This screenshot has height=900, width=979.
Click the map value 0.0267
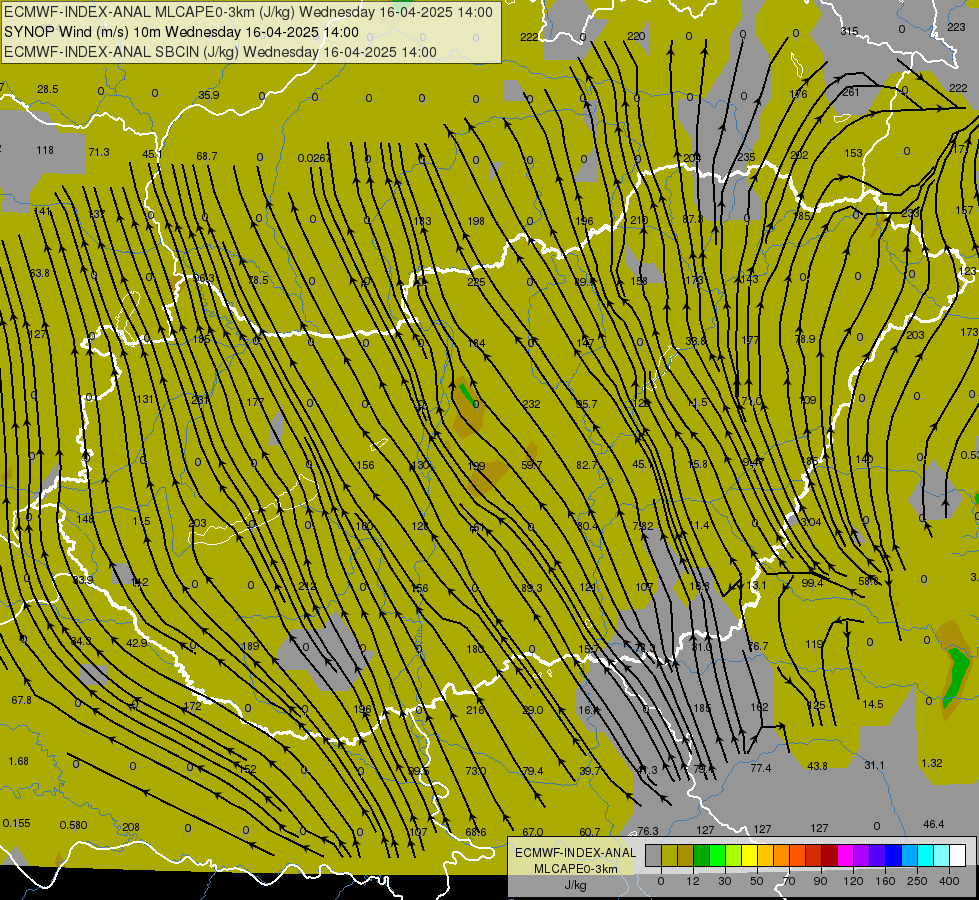314,159
